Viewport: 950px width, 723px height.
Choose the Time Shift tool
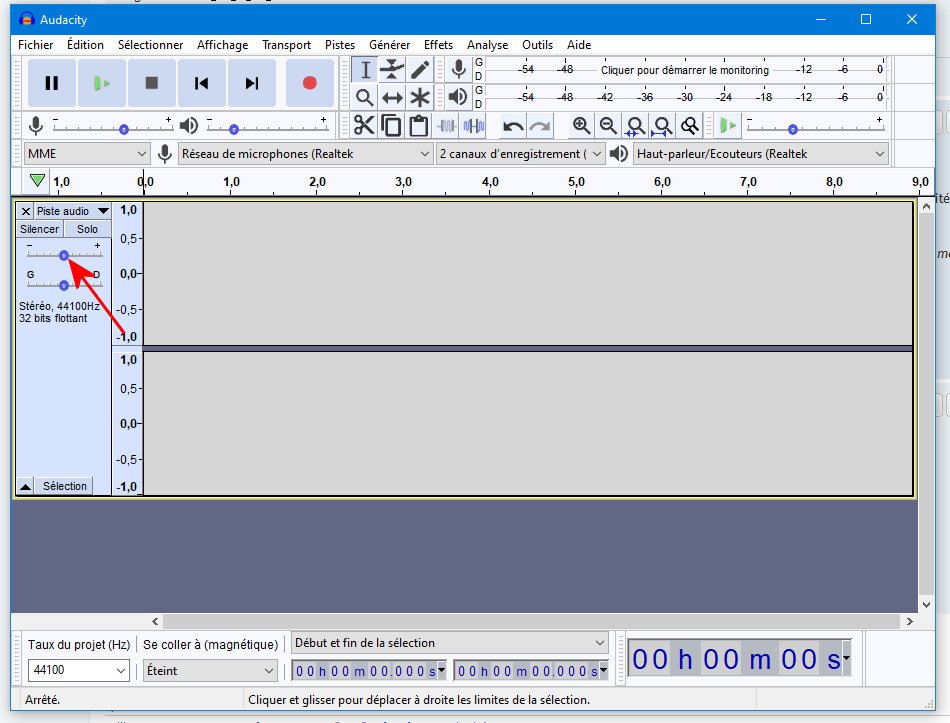tap(392, 97)
